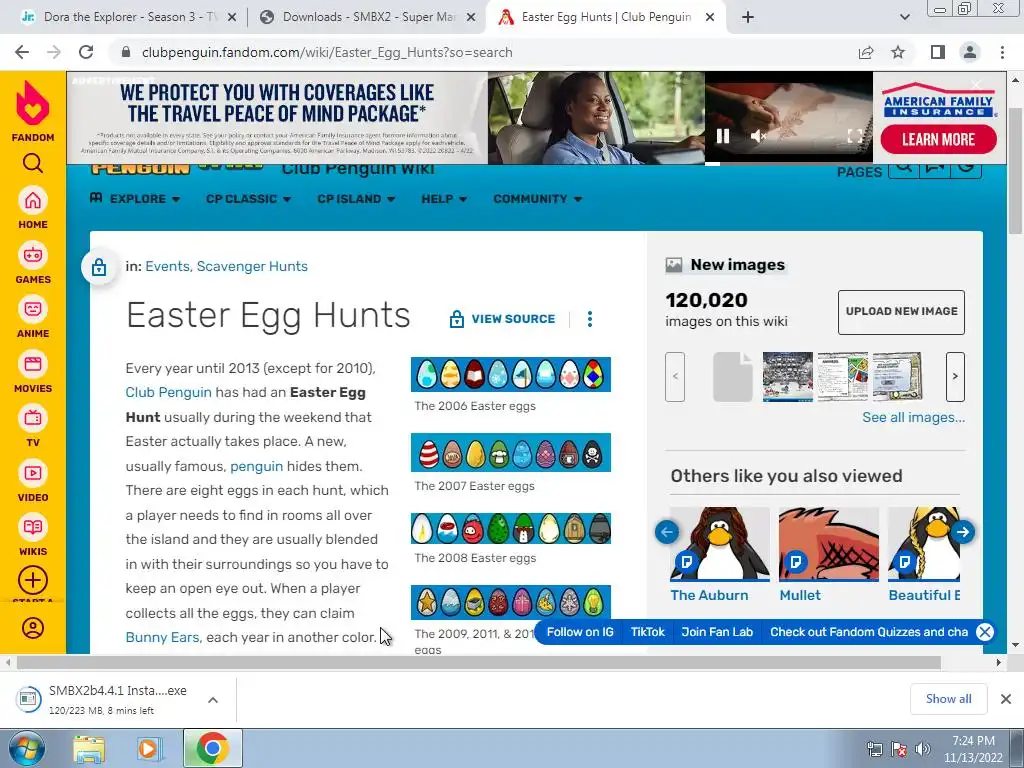Screen dimensions: 1024x768
Task: Open the 2007 Easter eggs image
Action: point(511,453)
